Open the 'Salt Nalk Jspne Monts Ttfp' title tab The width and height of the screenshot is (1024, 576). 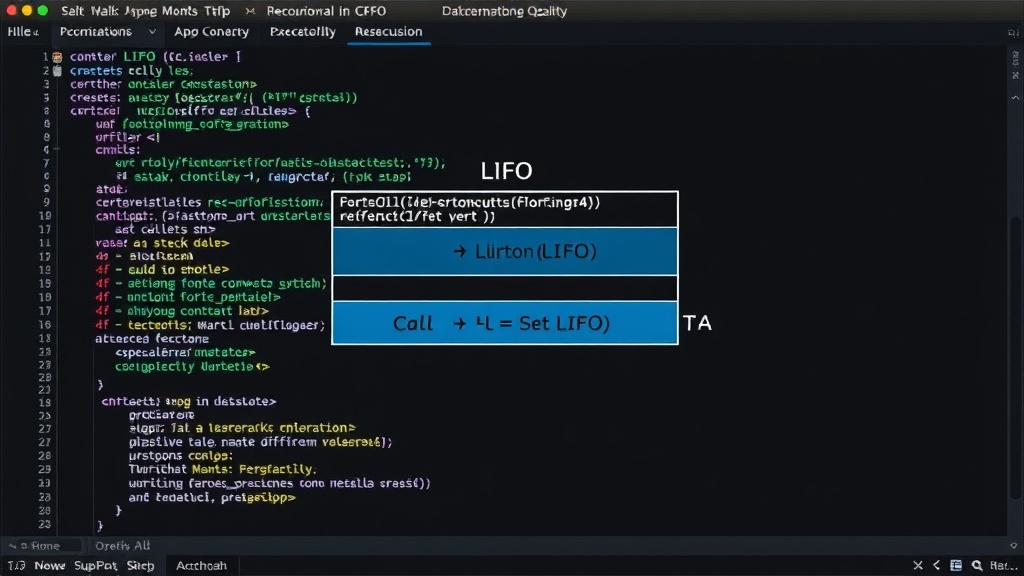[146, 11]
